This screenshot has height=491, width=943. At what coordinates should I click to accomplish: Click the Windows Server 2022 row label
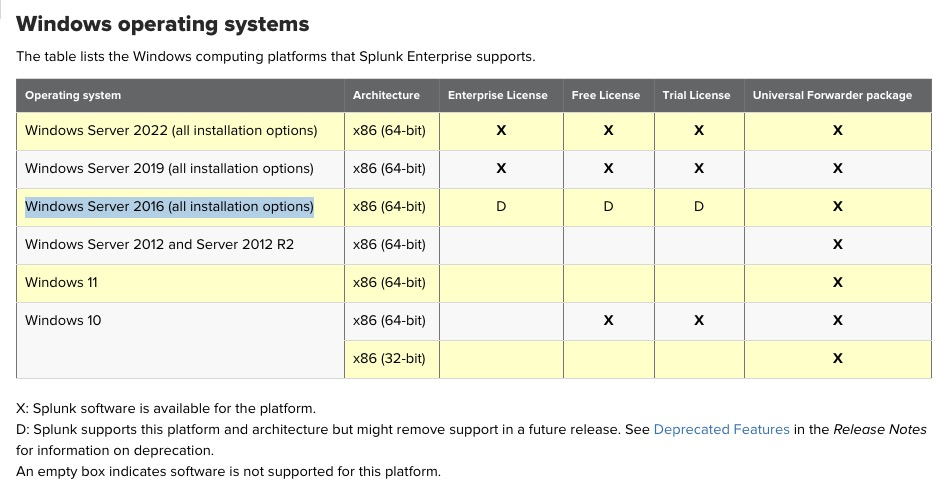click(171, 130)
